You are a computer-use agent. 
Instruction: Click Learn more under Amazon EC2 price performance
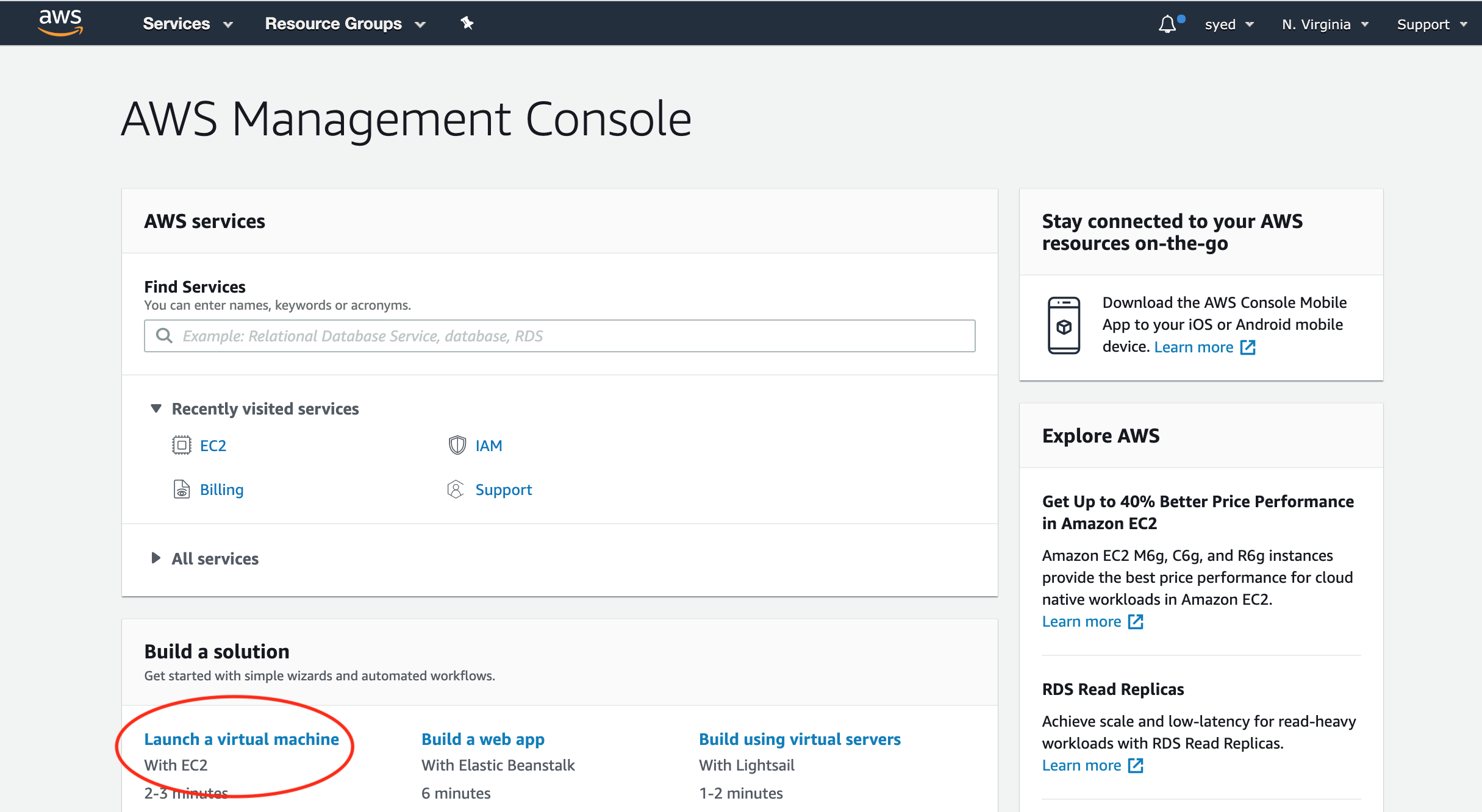[1081, 621]
